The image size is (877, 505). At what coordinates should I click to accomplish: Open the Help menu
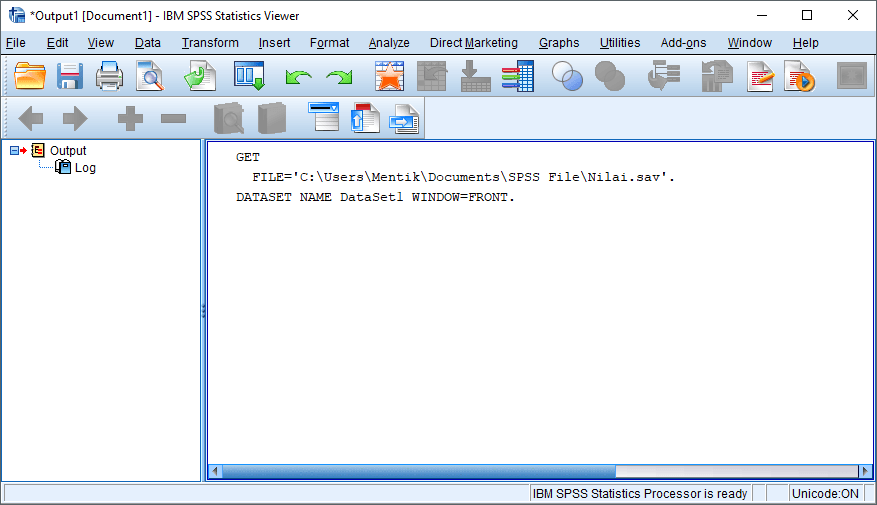tap(805, 43)
